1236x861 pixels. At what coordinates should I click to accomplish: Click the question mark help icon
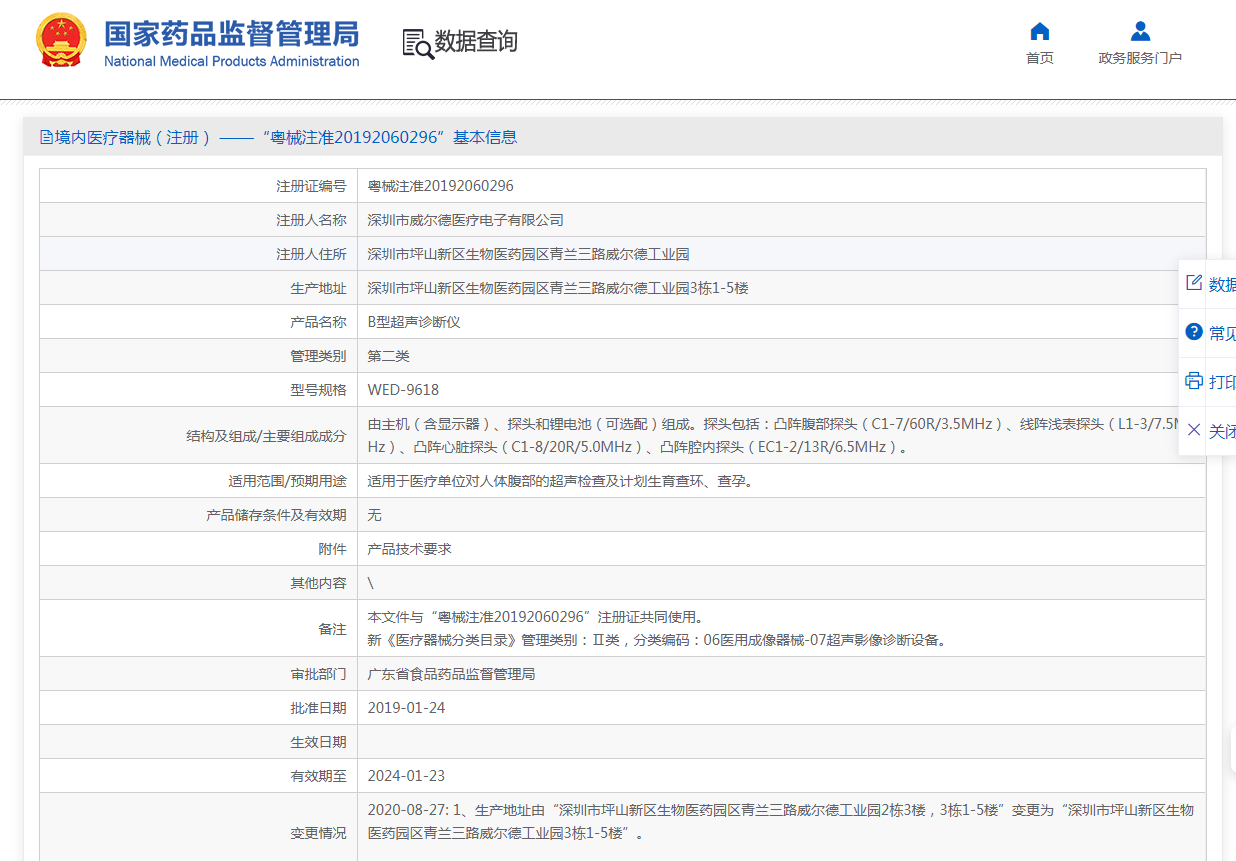click(x=1194, y=332)
